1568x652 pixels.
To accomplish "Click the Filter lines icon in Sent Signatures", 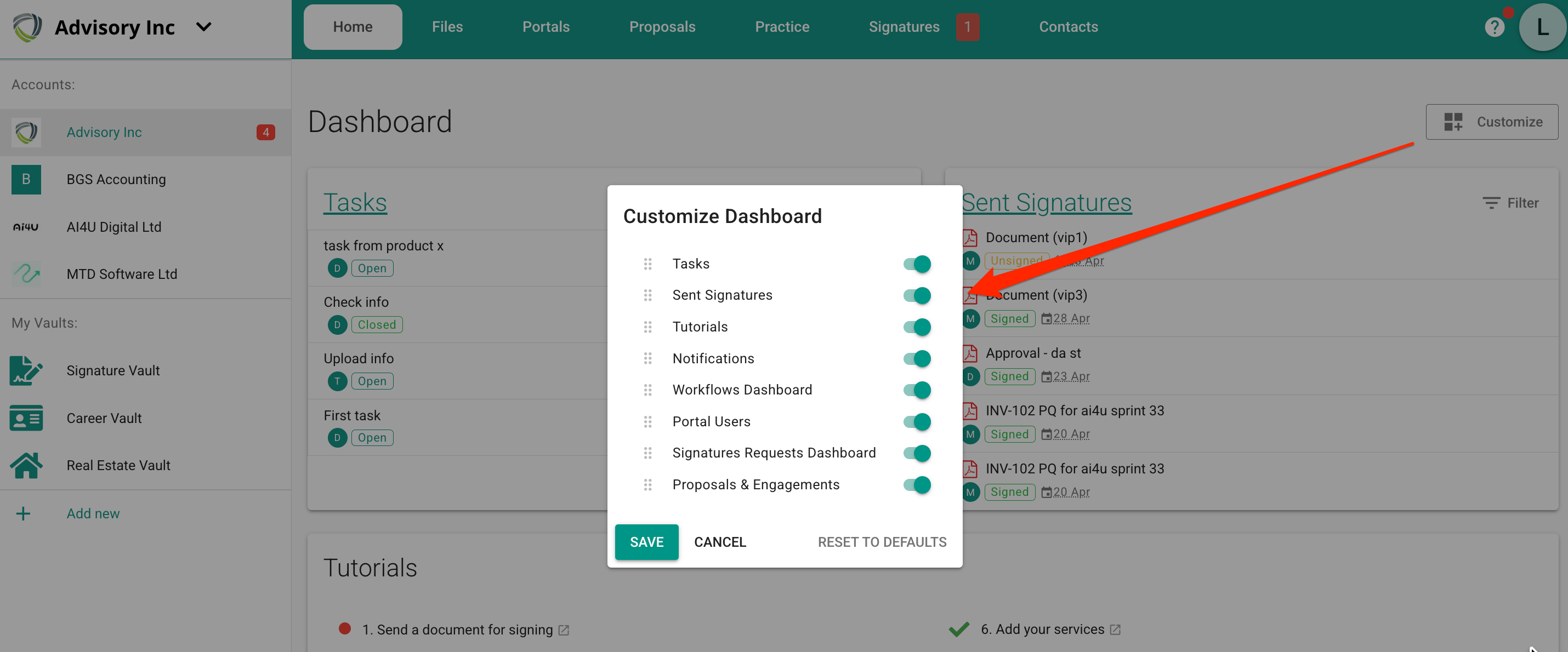I will point(1491,203).
